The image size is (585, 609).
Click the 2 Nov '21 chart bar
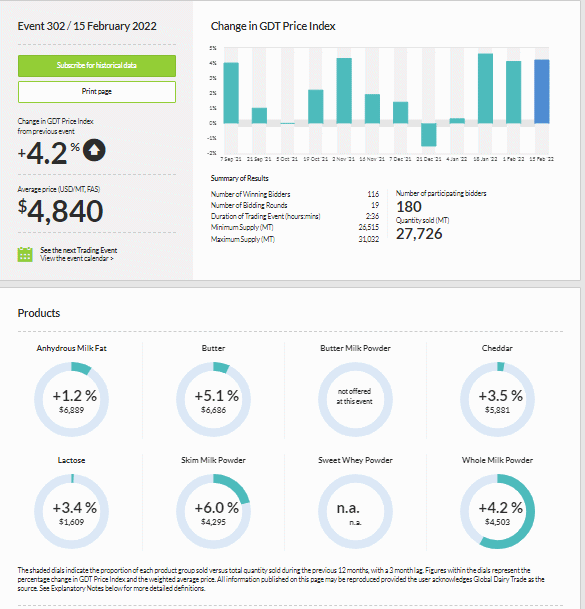point(344,90)
